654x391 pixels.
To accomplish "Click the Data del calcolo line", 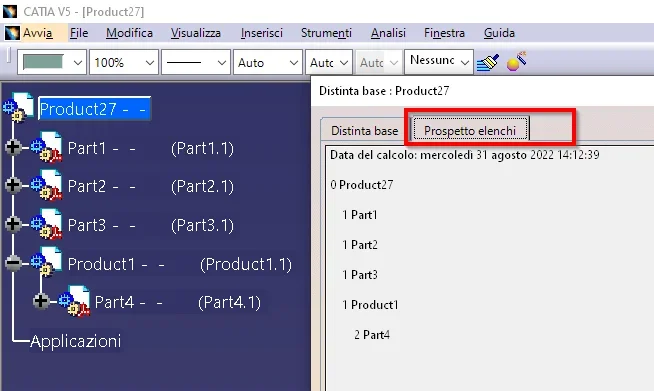I will [465, 155].
